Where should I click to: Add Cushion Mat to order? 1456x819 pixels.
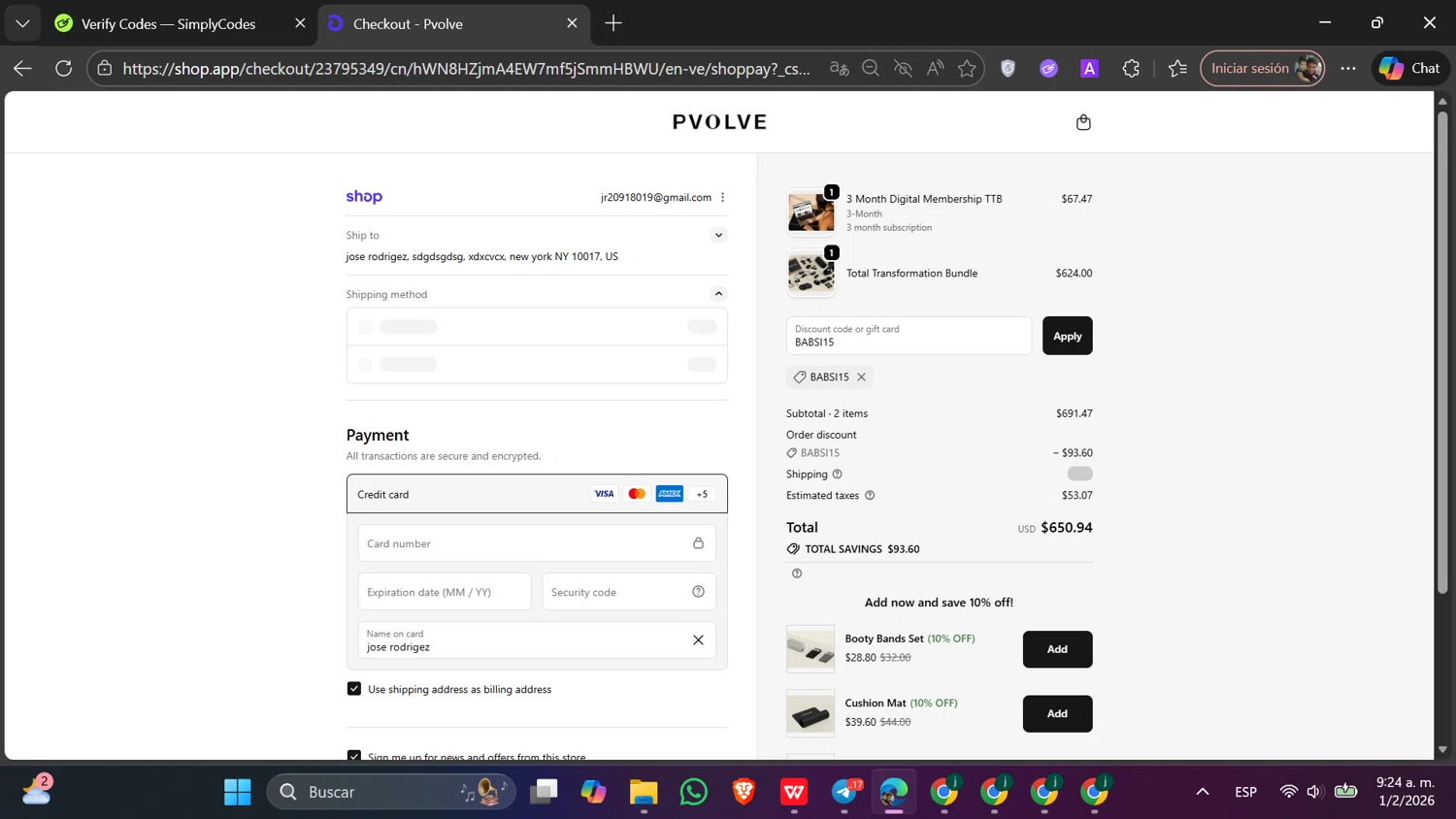tap(1057, 713)
